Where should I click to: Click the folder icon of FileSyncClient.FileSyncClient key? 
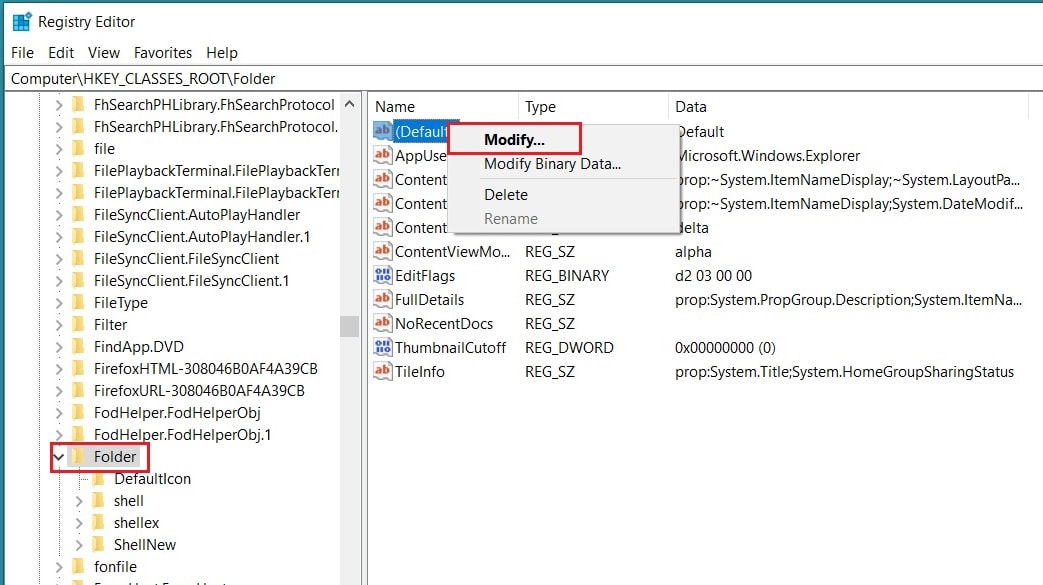(78, 258)
